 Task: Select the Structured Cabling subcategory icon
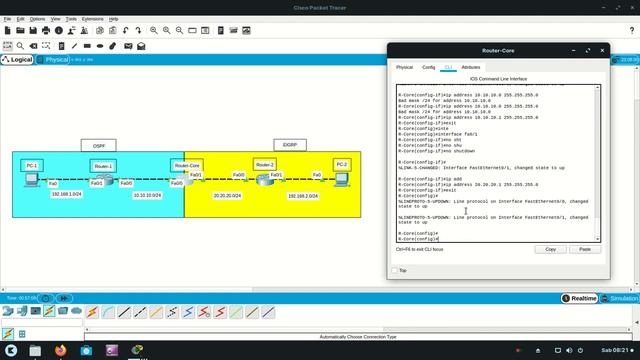click(22, 334)
